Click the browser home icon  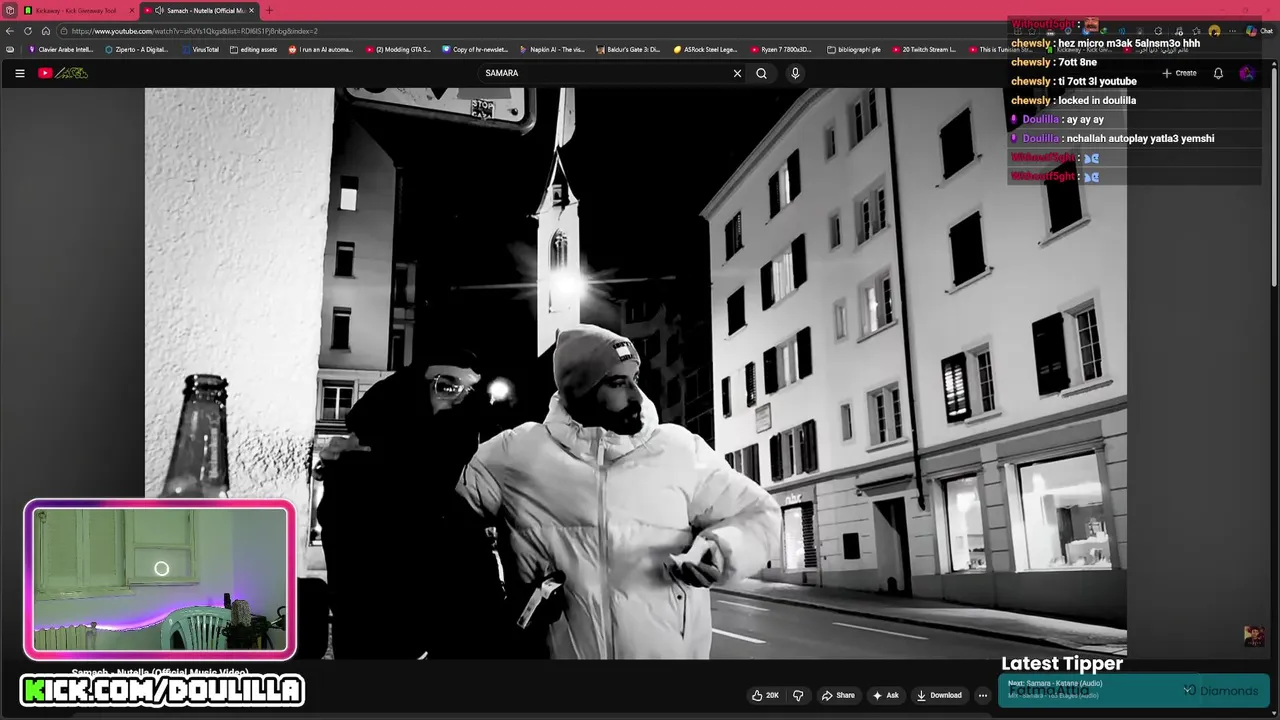coord(45,31)
